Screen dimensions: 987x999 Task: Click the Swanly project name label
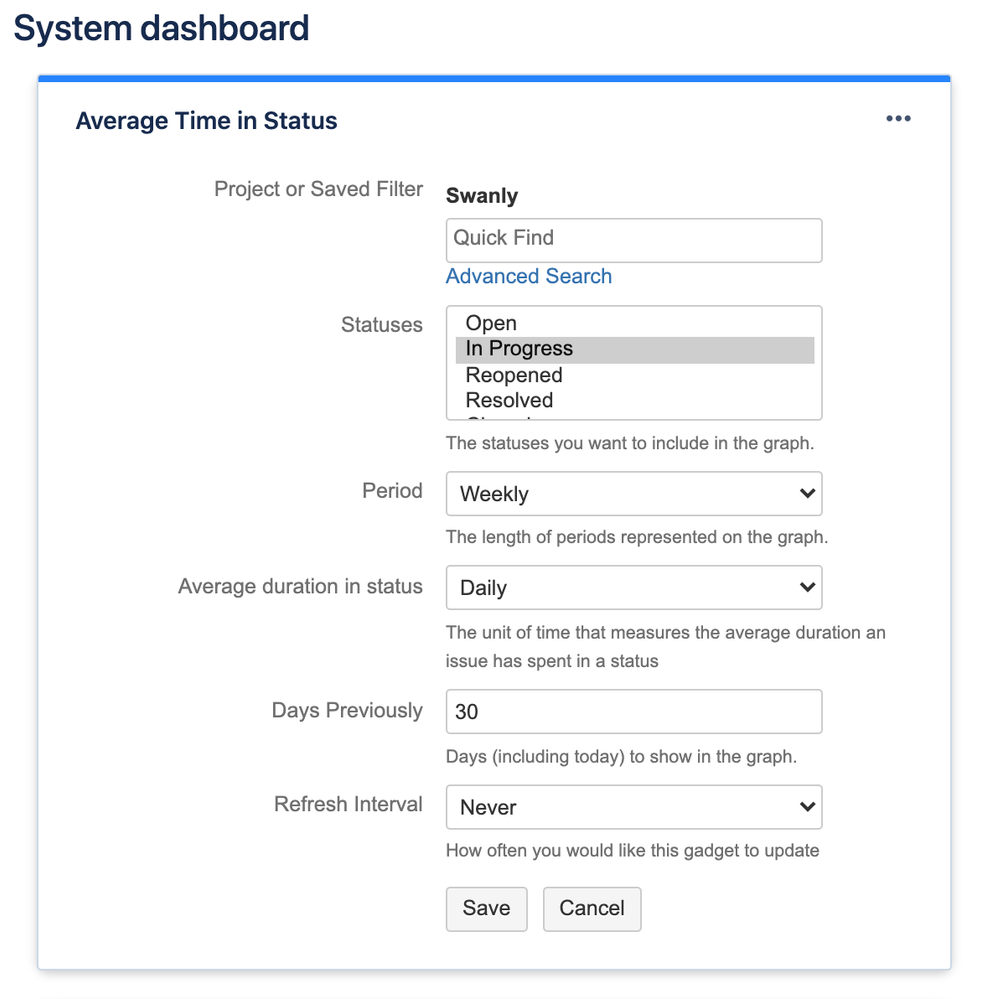click(481, 195)
